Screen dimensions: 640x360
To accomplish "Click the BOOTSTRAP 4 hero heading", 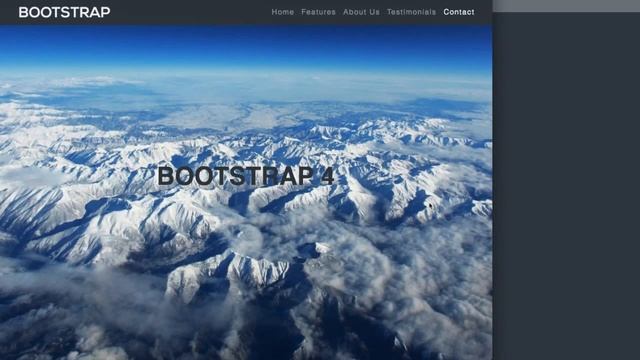I will tap(246, 176).
